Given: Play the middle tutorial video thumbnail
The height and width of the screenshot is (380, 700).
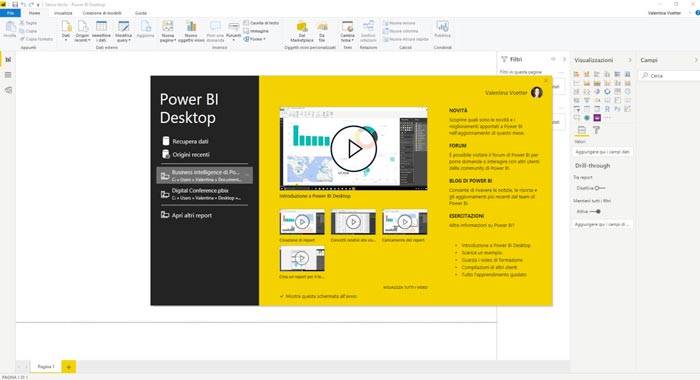Looking at the screenshot, I should (x=353, y=221).
